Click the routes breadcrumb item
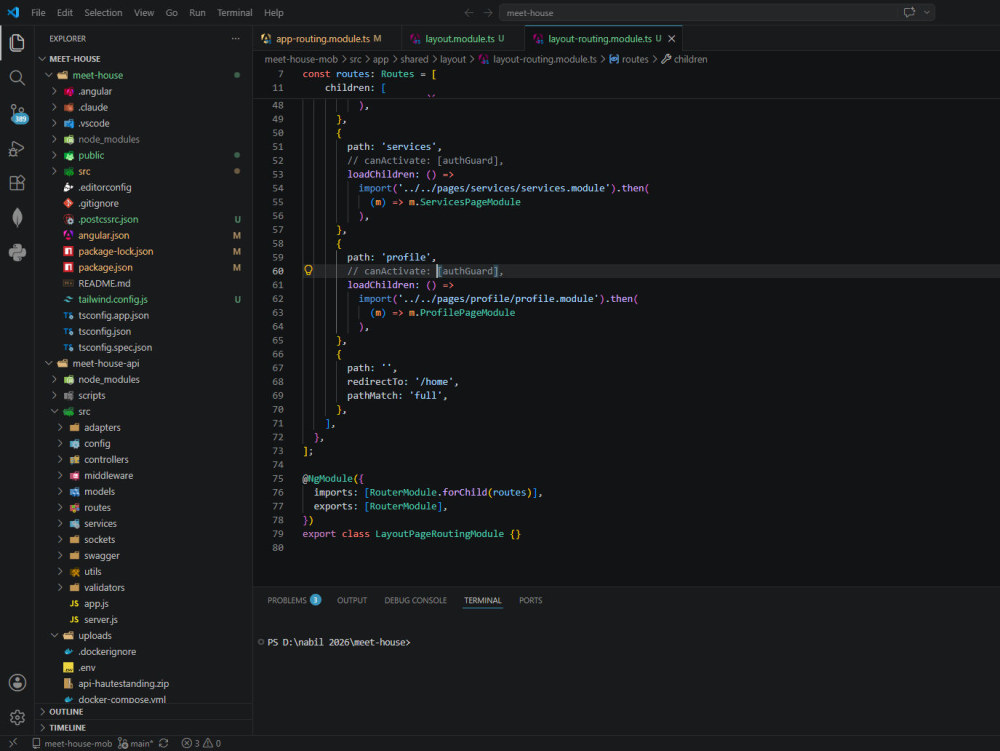The image size is (1000, 751). (x=629, y=59)
